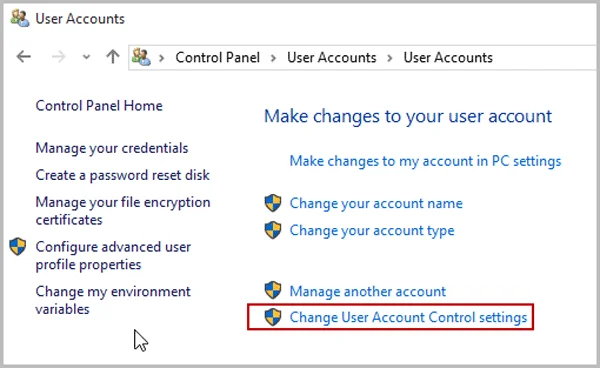Viewport: 600px width, 368px height.
Task: Click the Back arrow navigation button
Action: coord(24,57)
